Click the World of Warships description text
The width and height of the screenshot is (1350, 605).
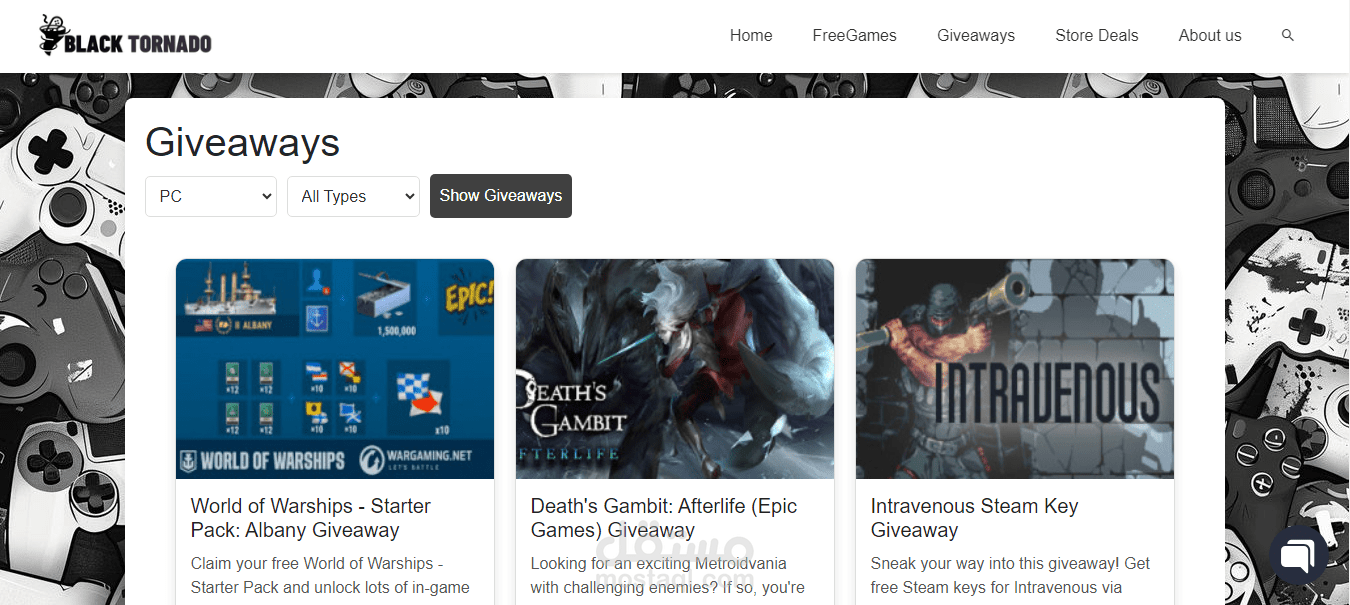tap(330, 576)
